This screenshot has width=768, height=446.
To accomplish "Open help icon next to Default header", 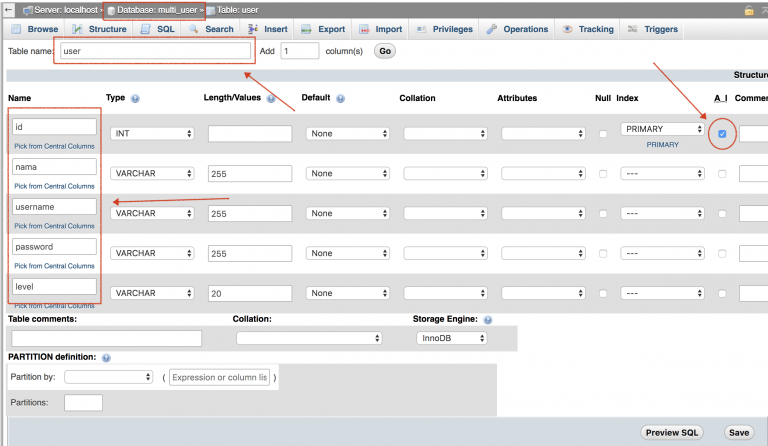I will click(340, 98).
